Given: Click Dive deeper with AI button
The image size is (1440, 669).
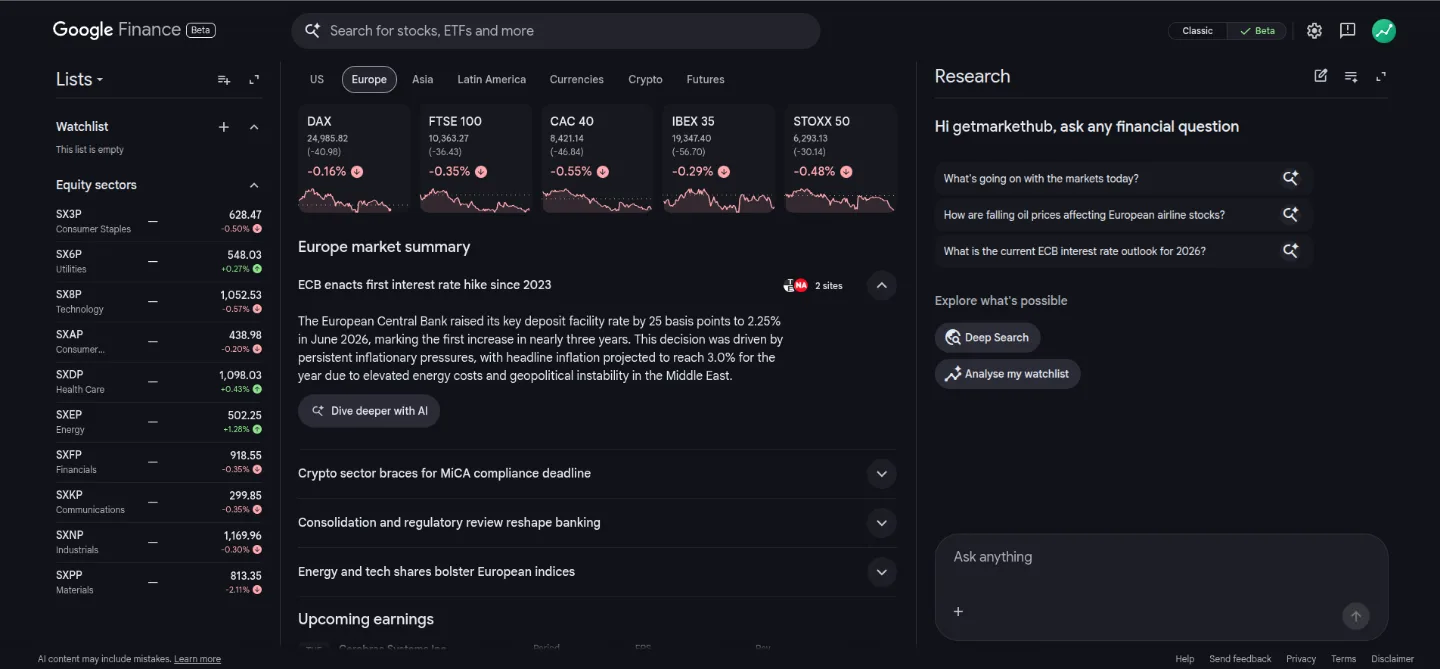Looking at the screenshot, I should click(369, 411).
